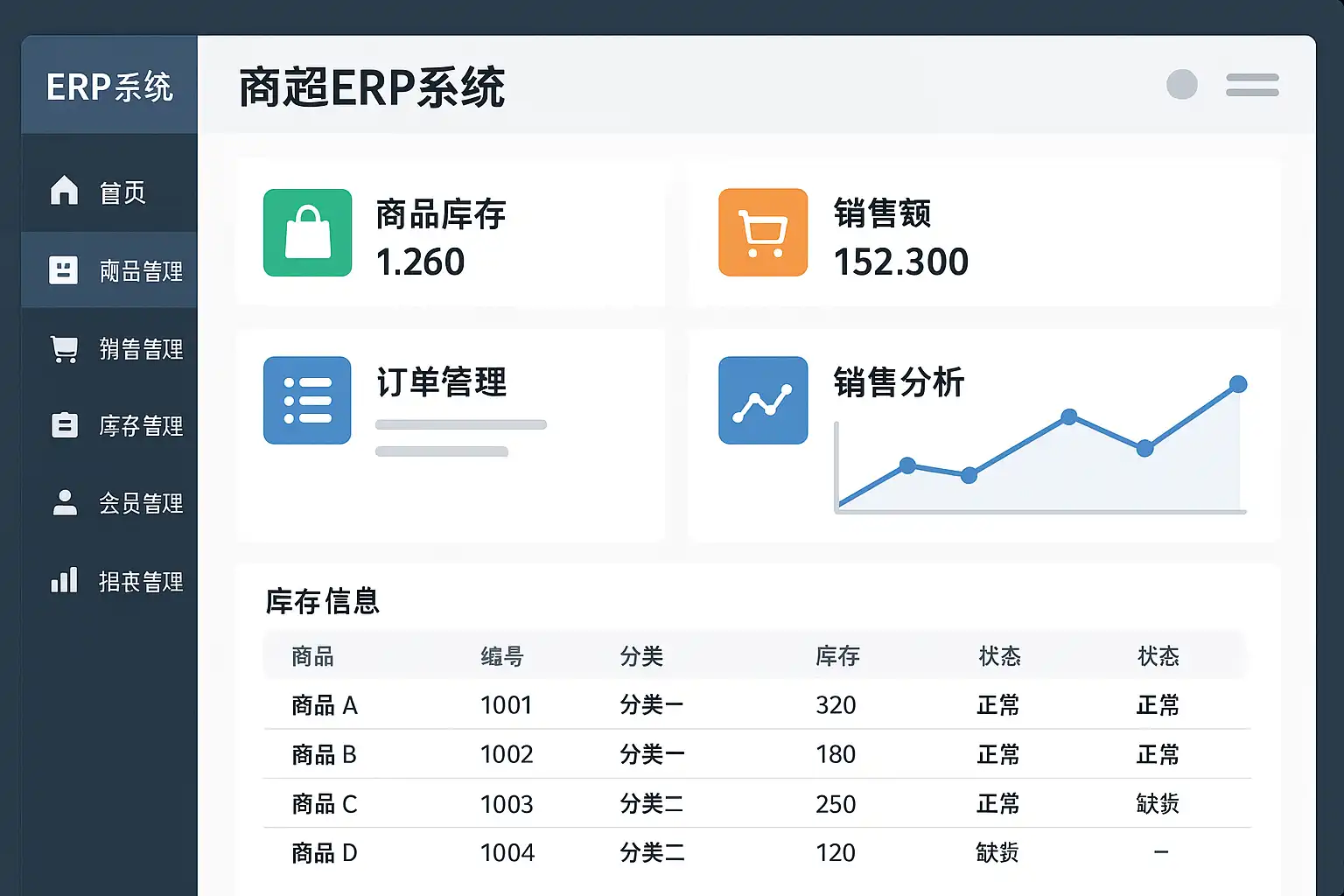This screenshot has height=896, width=1344.
Task: Click the orange cart sales icon
Action: [762, 233]
